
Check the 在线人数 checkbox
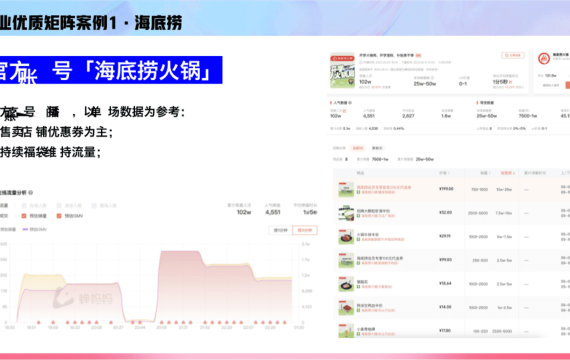tap(24, 206)
